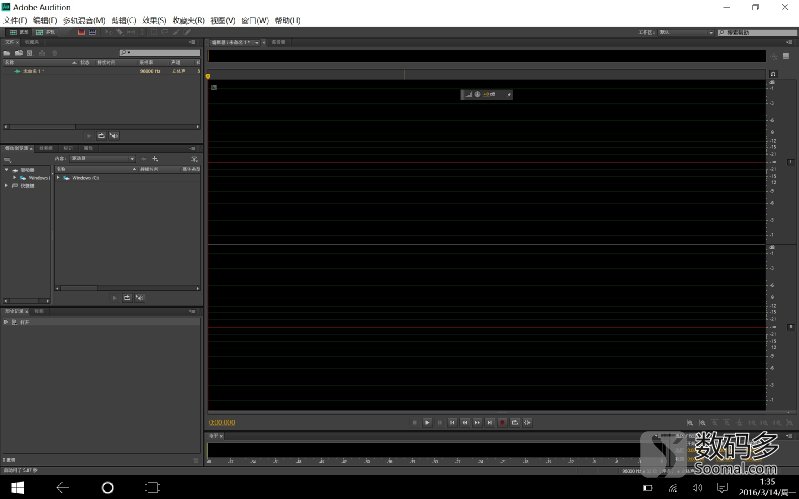
Task: Toggle auto-play button in the Media Browser panel
Action: [140, 298]
